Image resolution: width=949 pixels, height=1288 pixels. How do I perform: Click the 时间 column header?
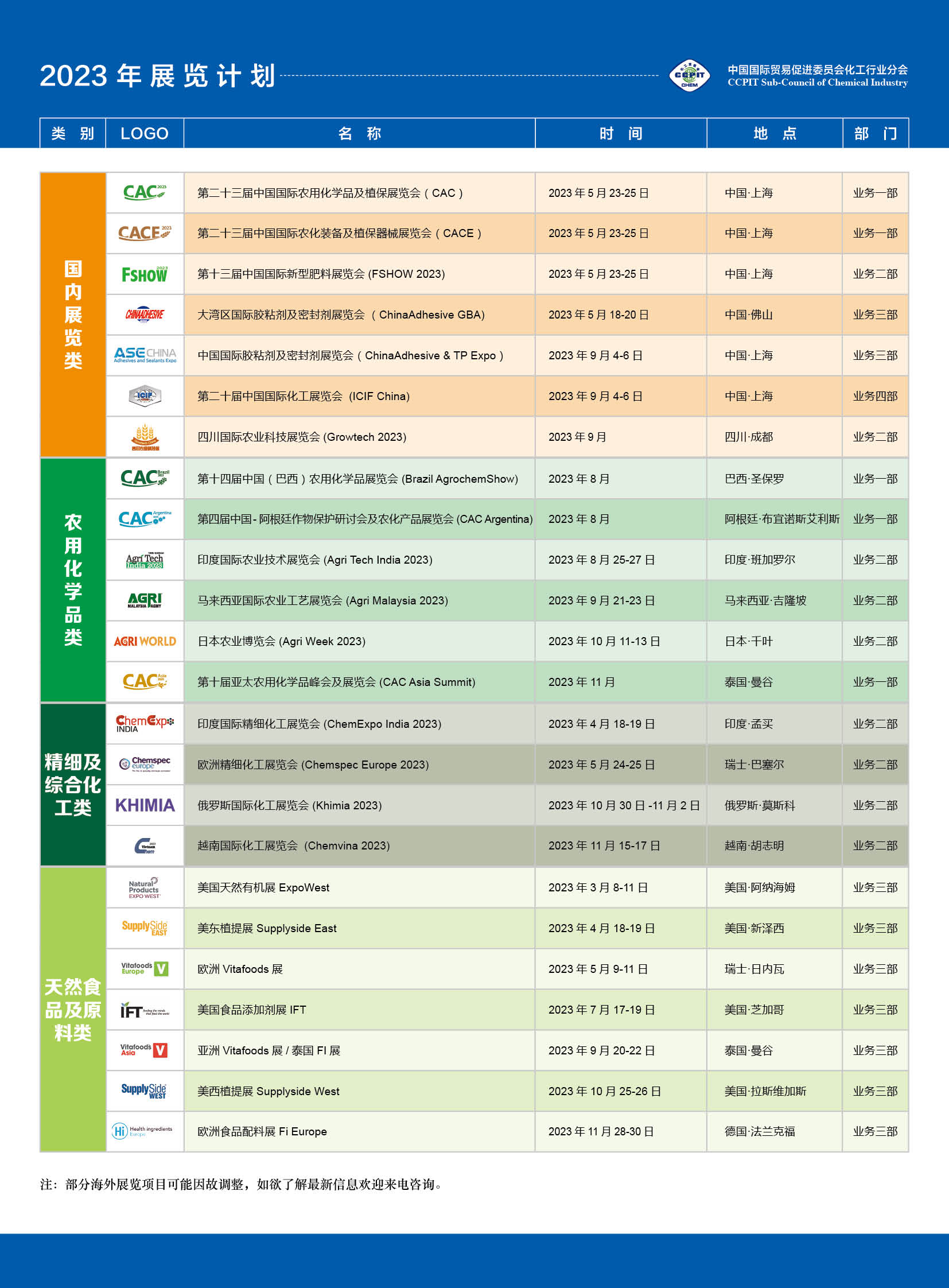tap(621, 133)
